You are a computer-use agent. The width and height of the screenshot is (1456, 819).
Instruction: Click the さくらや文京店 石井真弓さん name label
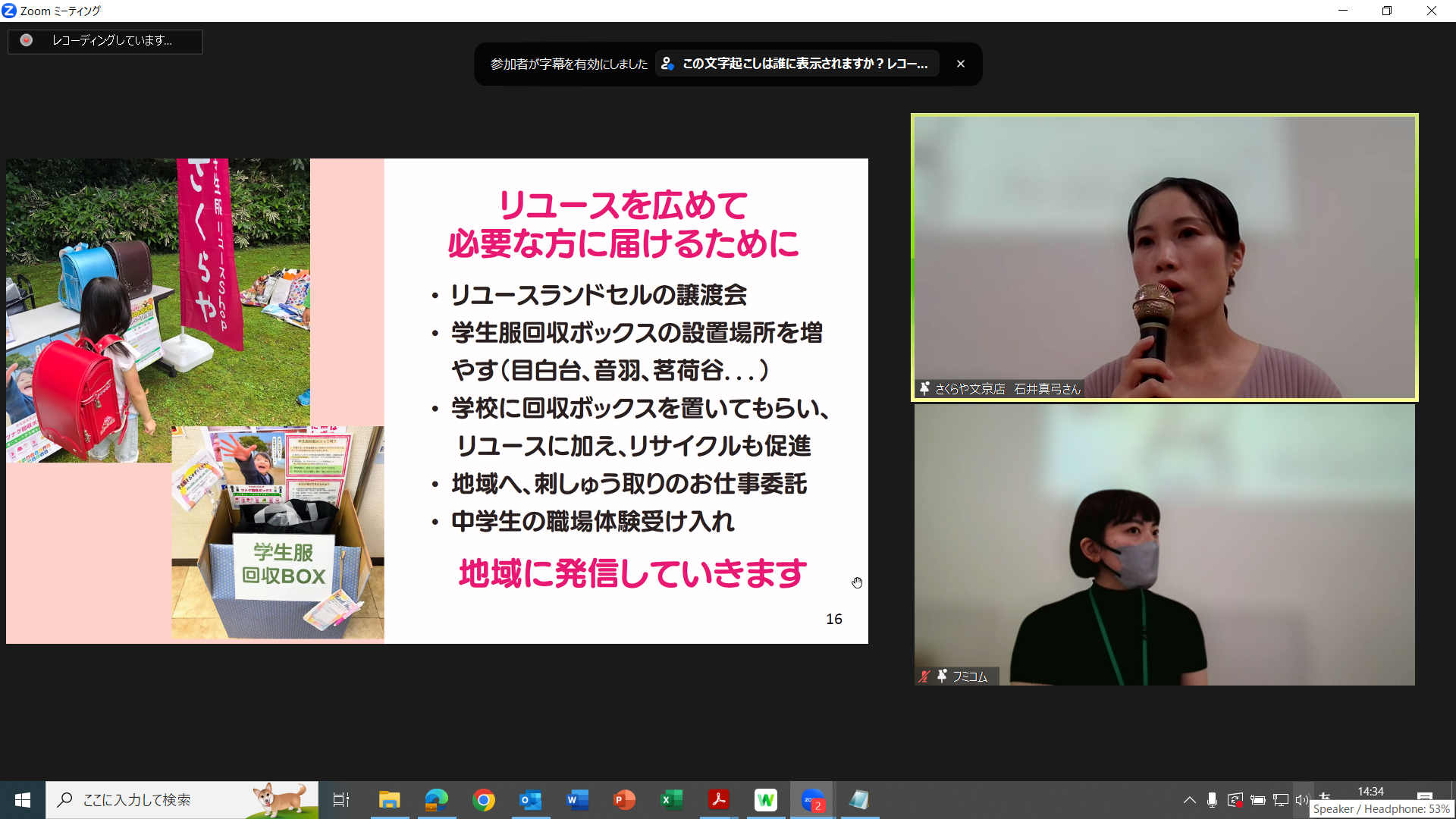(x=1008, y=389)
